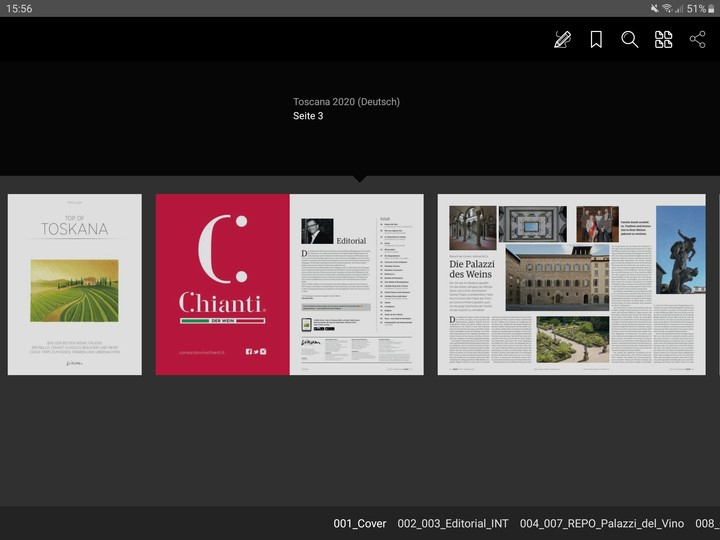Check the muted sound status icon
This screenshot has width=720, height=540.
click(x=655, y=8)
